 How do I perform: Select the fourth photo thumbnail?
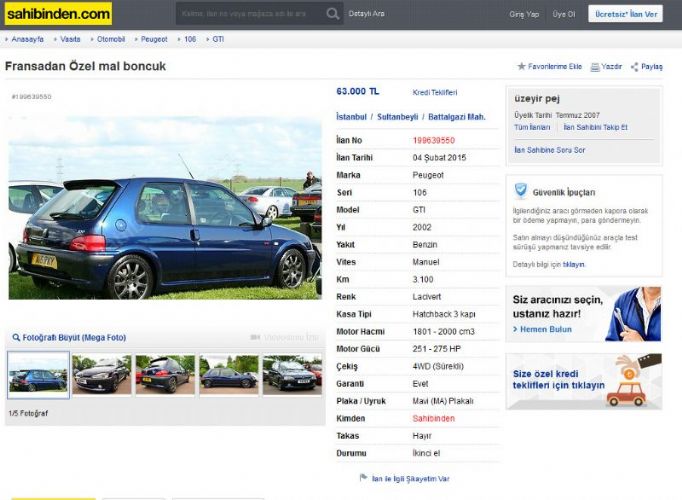(229, 375)
